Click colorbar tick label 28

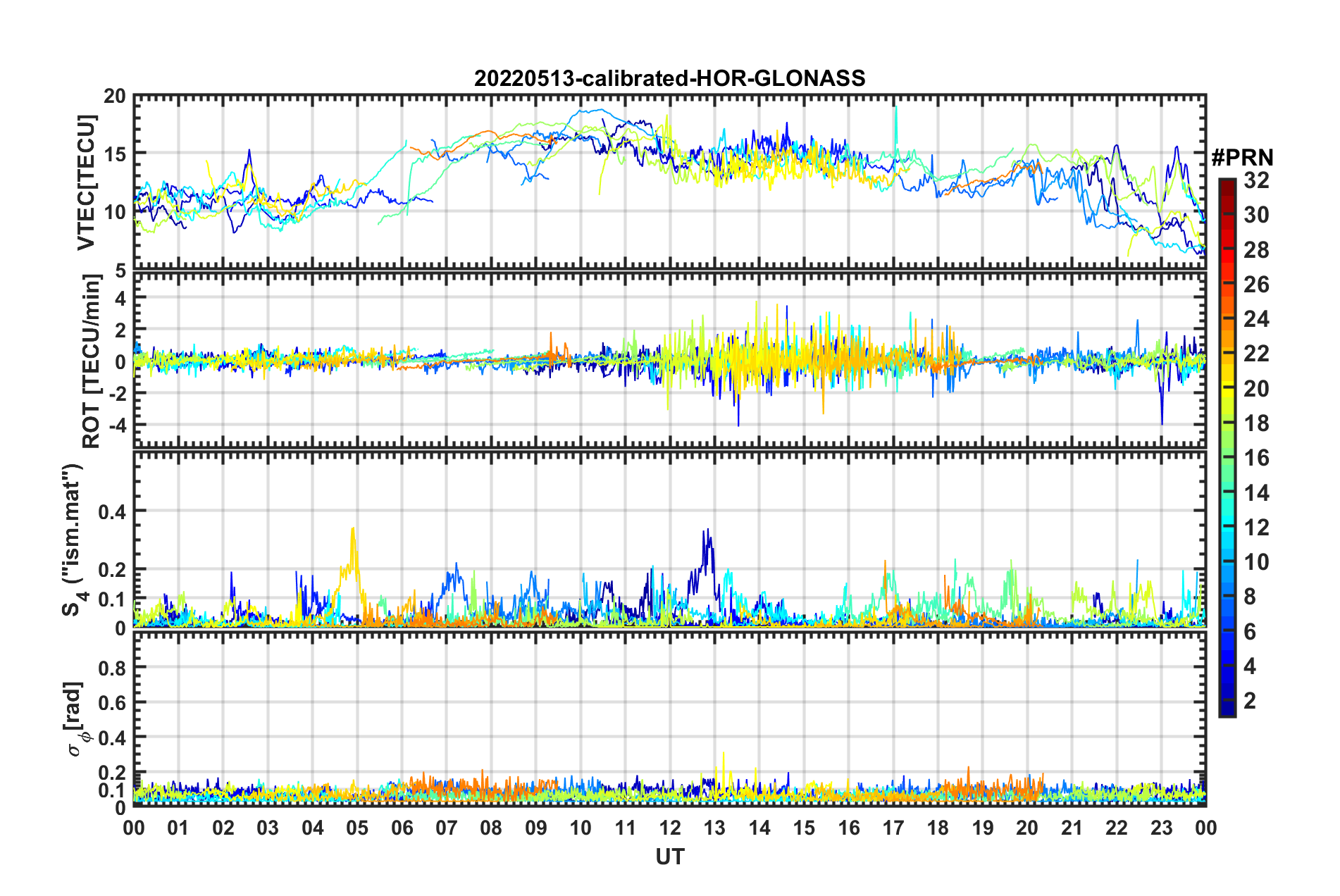[1256, 250]
